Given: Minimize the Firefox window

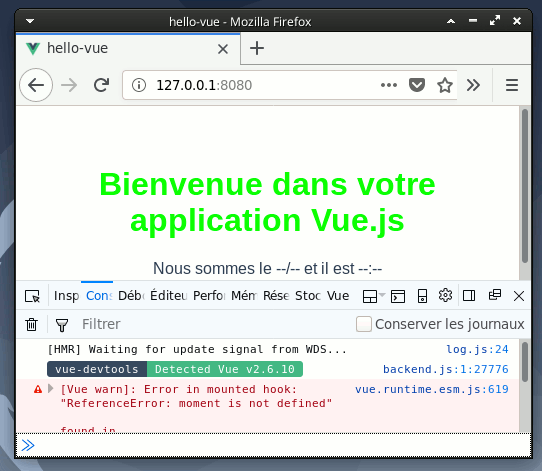Looking at the screenshot, I should click(473, 21).
